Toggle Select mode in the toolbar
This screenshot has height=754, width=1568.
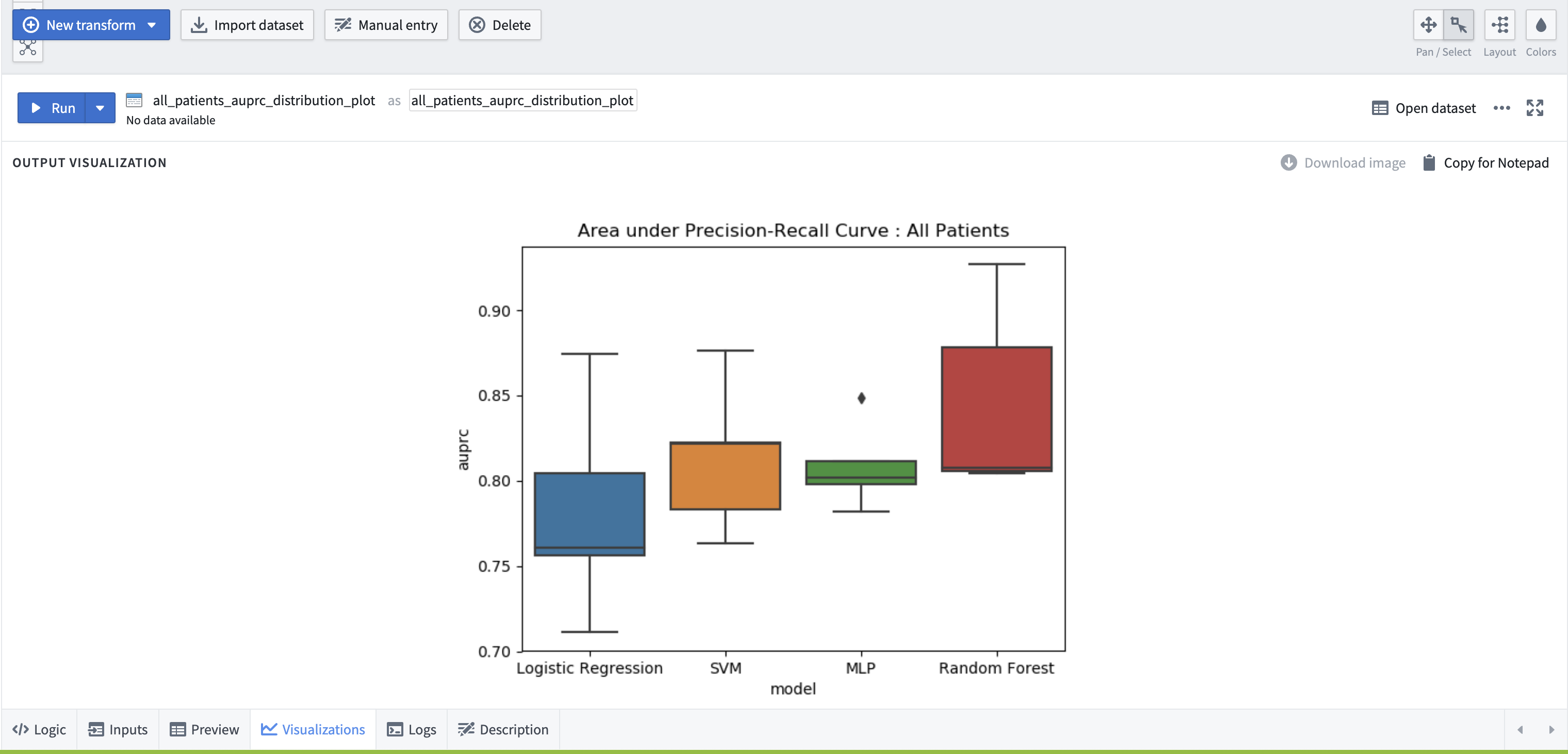pos(1459,25)
